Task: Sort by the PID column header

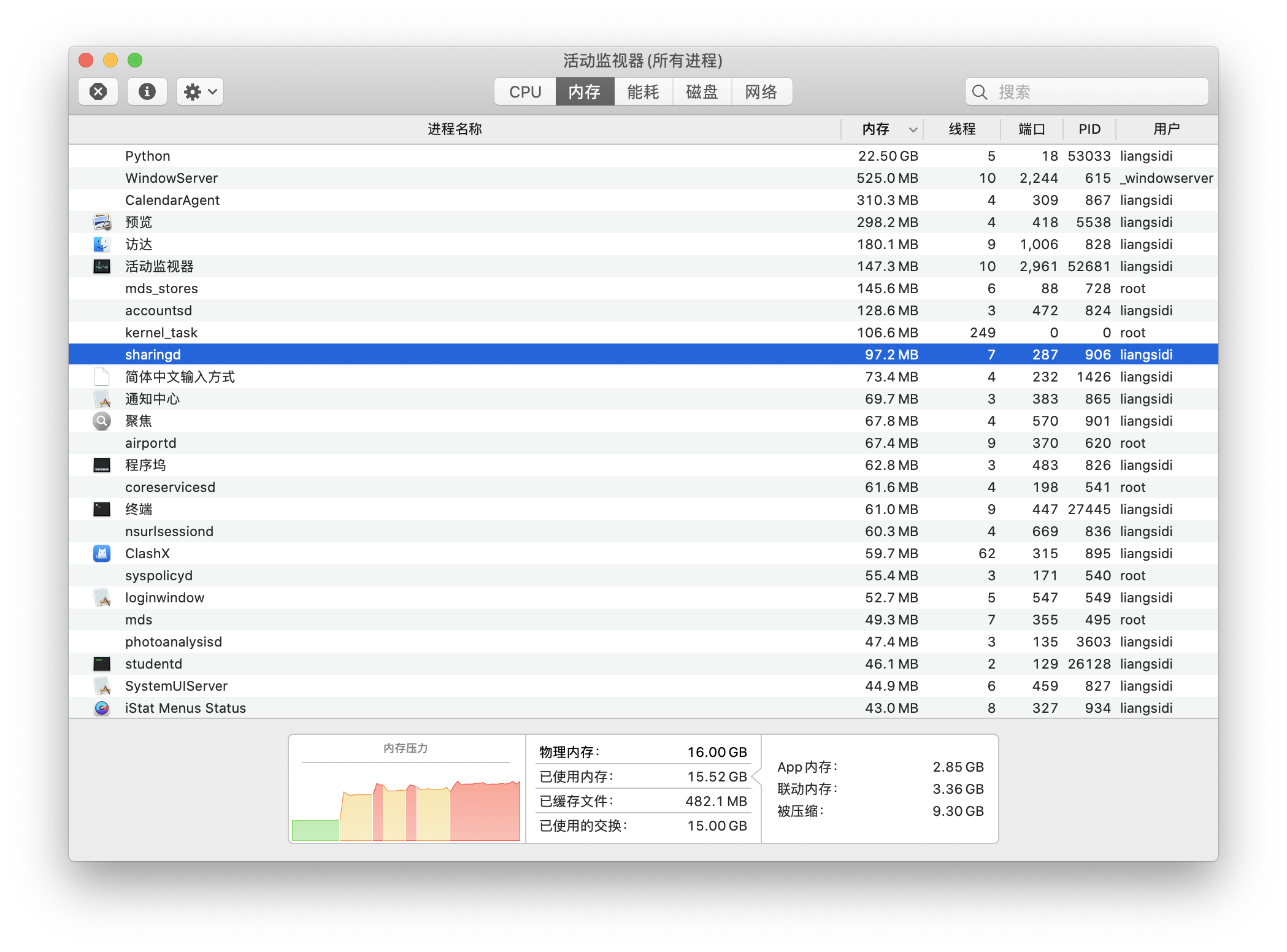Action: (1089, 129)
